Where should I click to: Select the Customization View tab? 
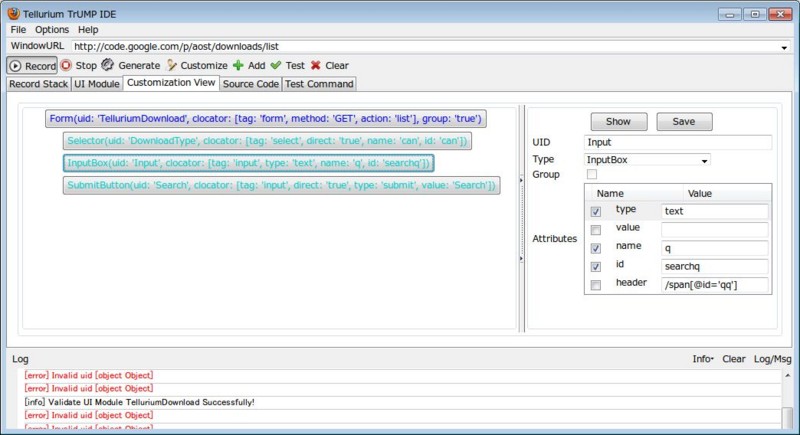coord(171,83)
